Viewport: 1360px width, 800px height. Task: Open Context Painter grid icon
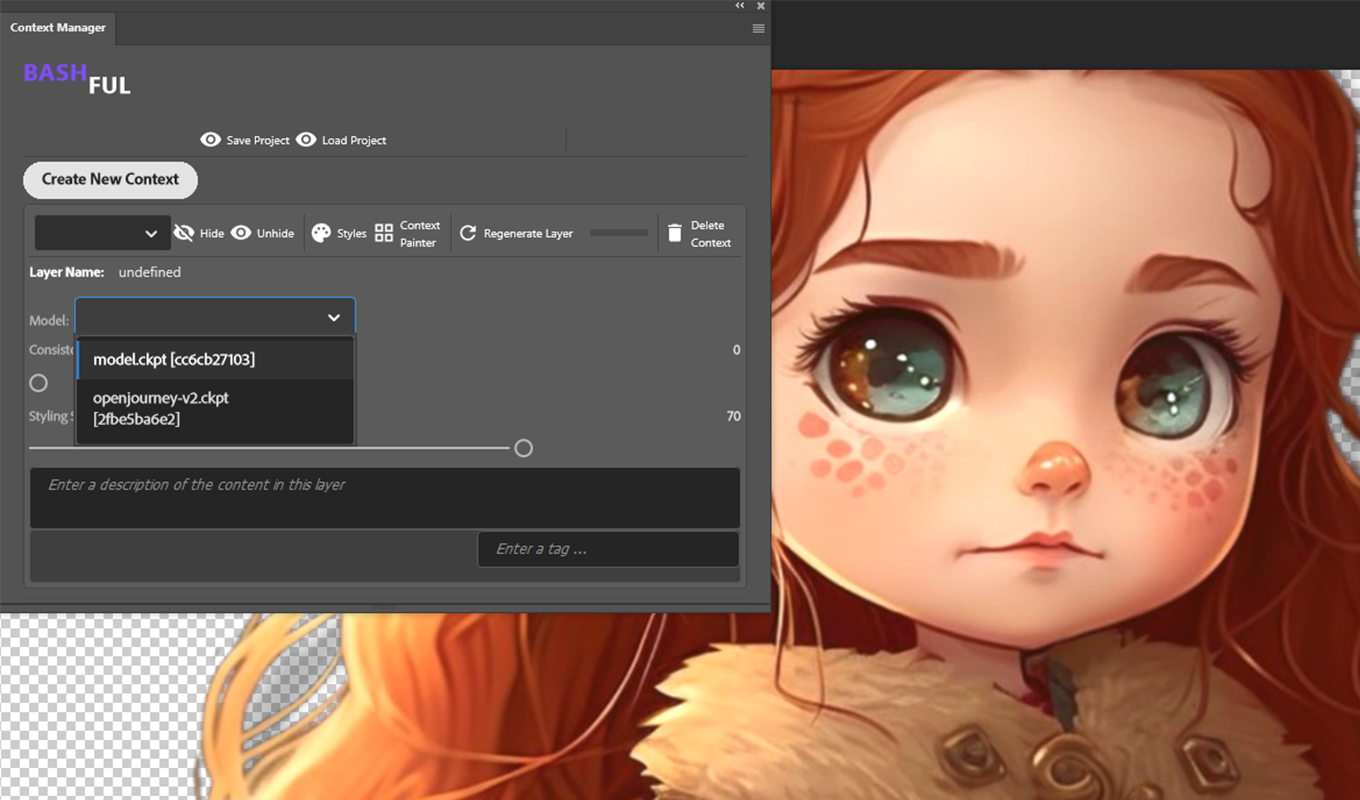click(x=384, y=233)
